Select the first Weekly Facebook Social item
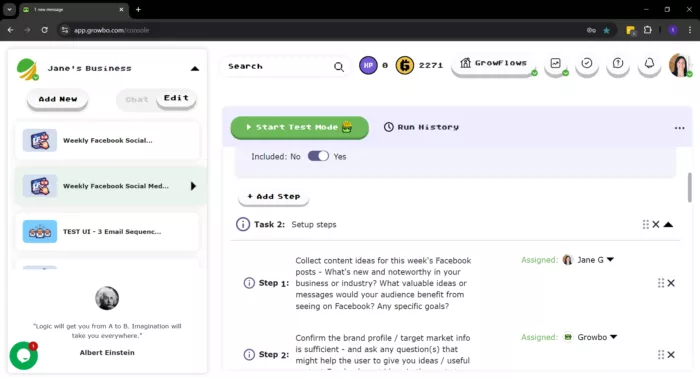700x378 pixels. tap(107, 140)
